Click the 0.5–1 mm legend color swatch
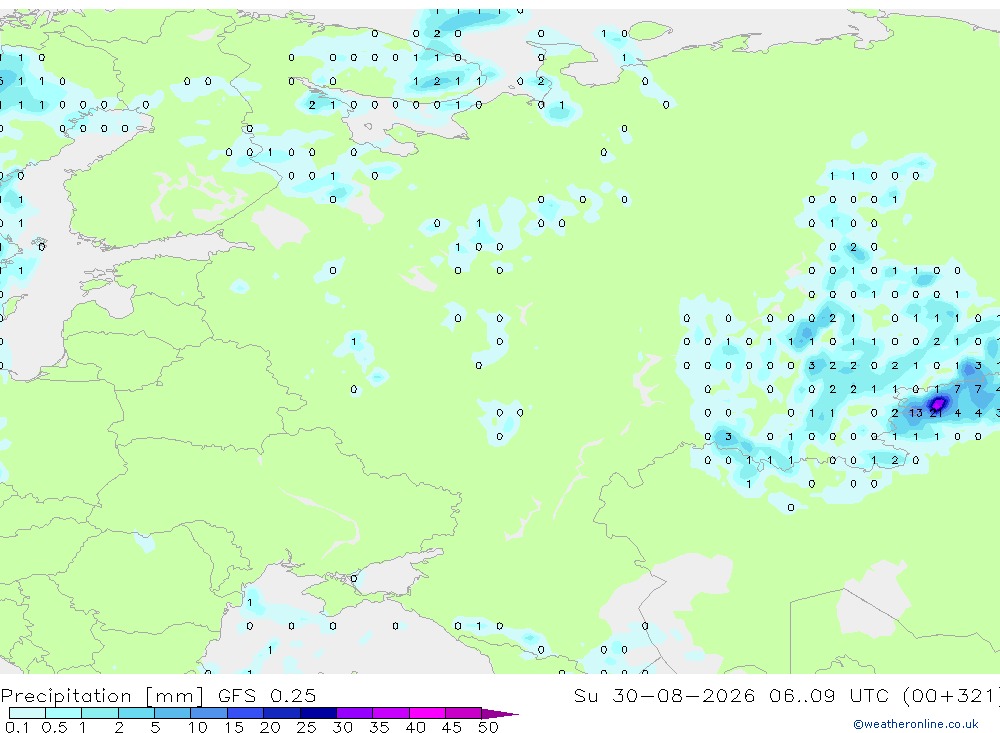 pos(63,713)
